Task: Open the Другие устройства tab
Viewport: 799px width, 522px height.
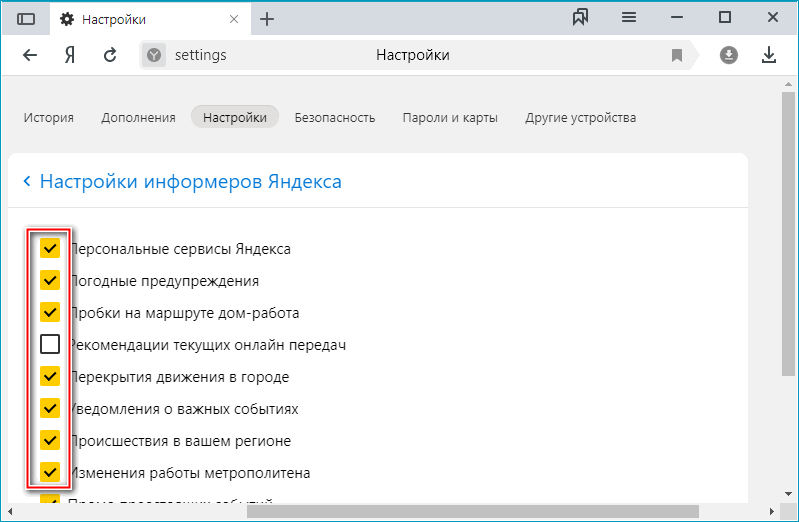Action: 580,118
